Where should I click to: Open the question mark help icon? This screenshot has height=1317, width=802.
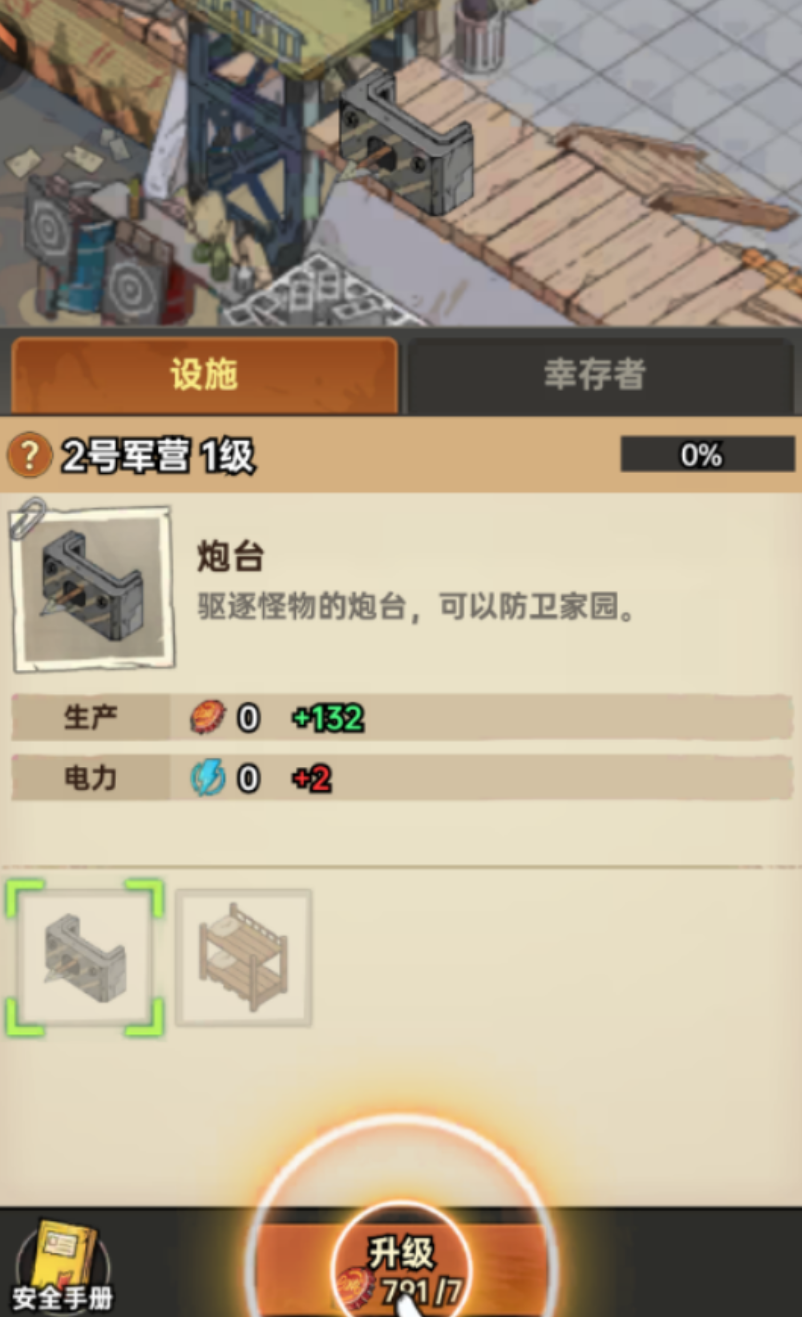29,456
